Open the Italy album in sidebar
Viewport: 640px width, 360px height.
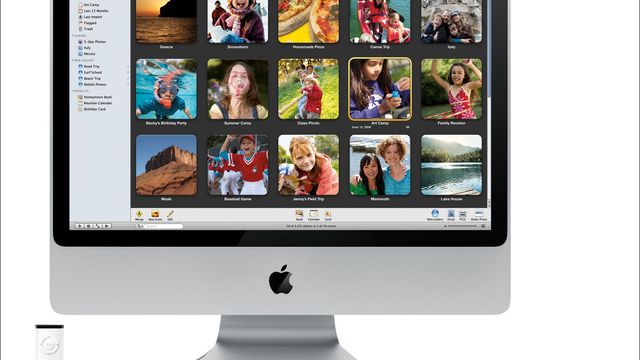coord(84,48)
